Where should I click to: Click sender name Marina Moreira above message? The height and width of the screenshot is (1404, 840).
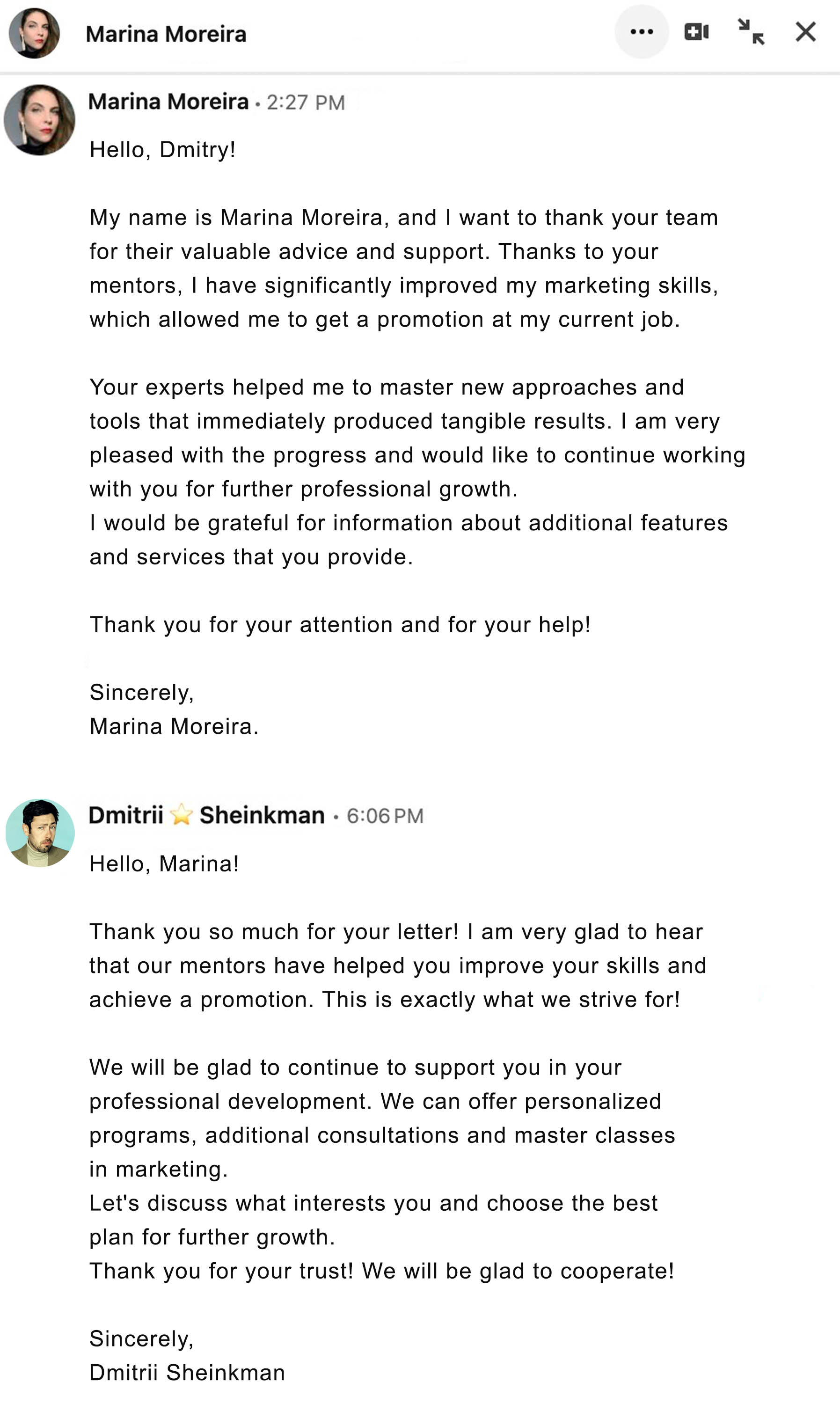click(x=168, y=102)
